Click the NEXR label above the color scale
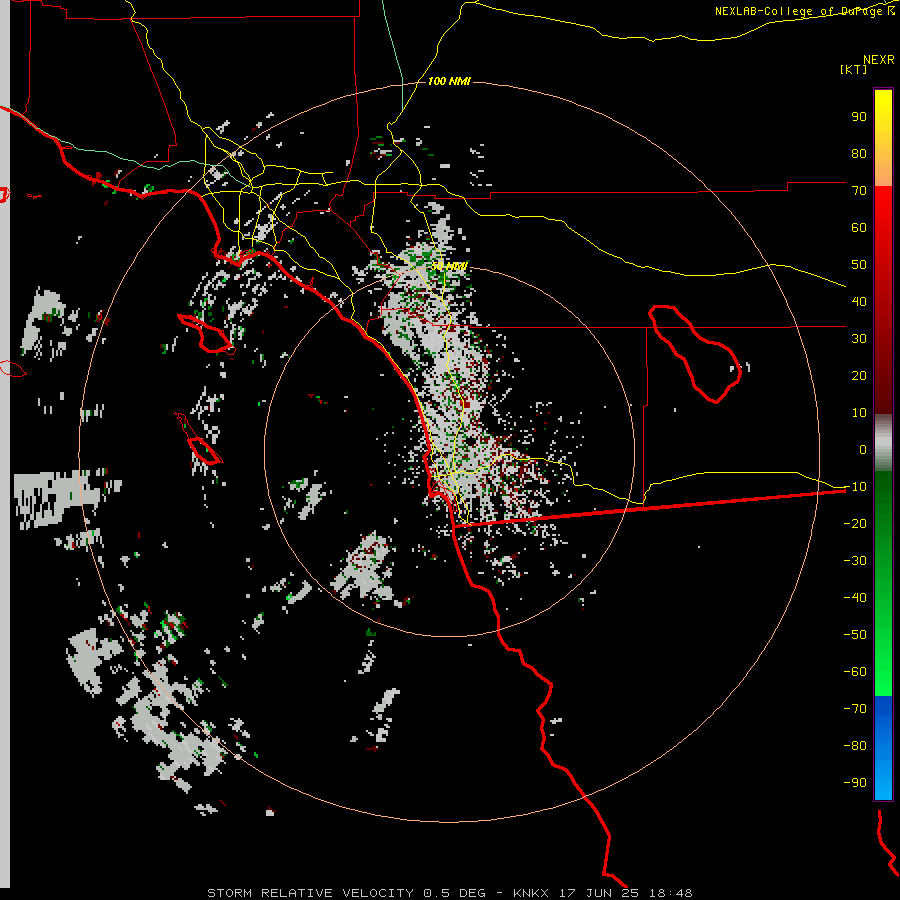 click(878, 59)
